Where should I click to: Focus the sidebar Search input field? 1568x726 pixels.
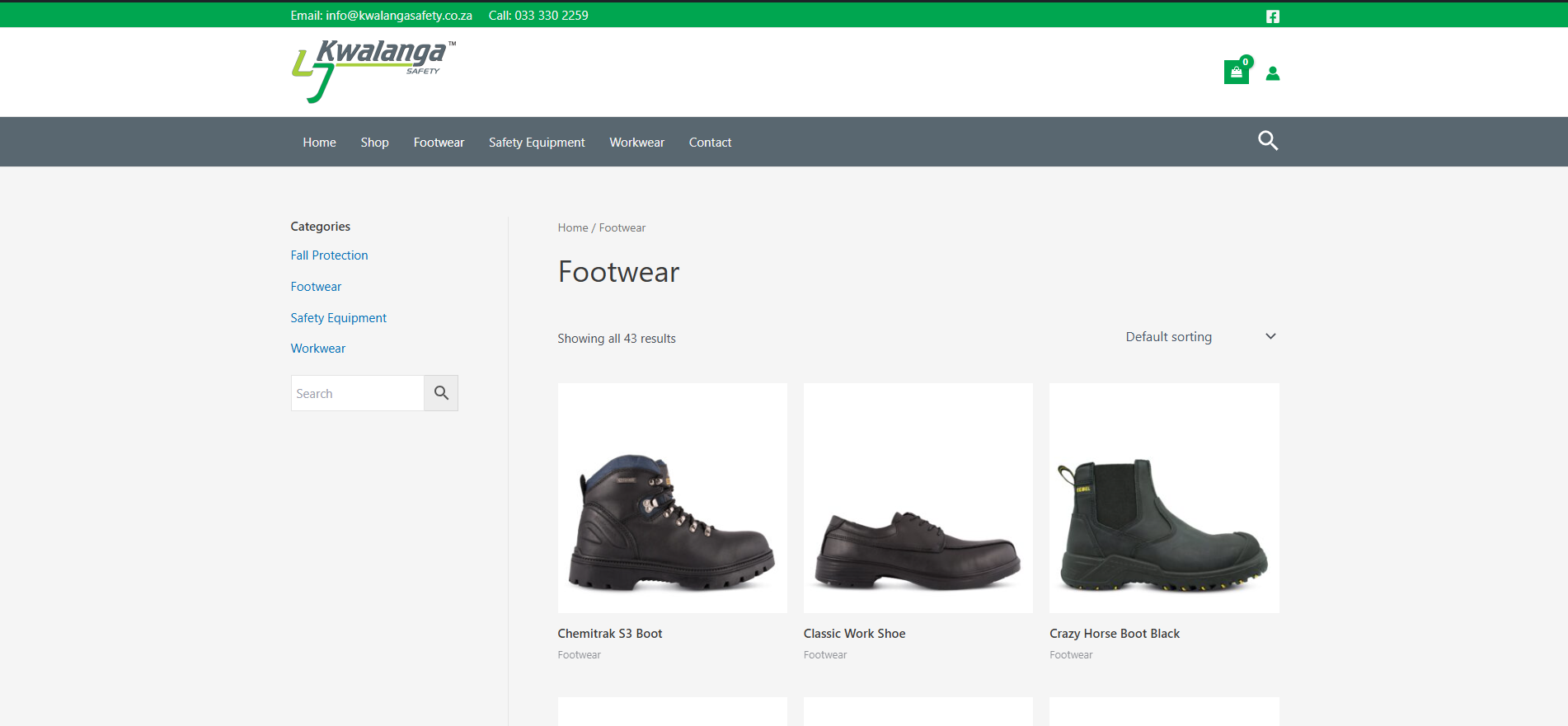pos(357,393)
